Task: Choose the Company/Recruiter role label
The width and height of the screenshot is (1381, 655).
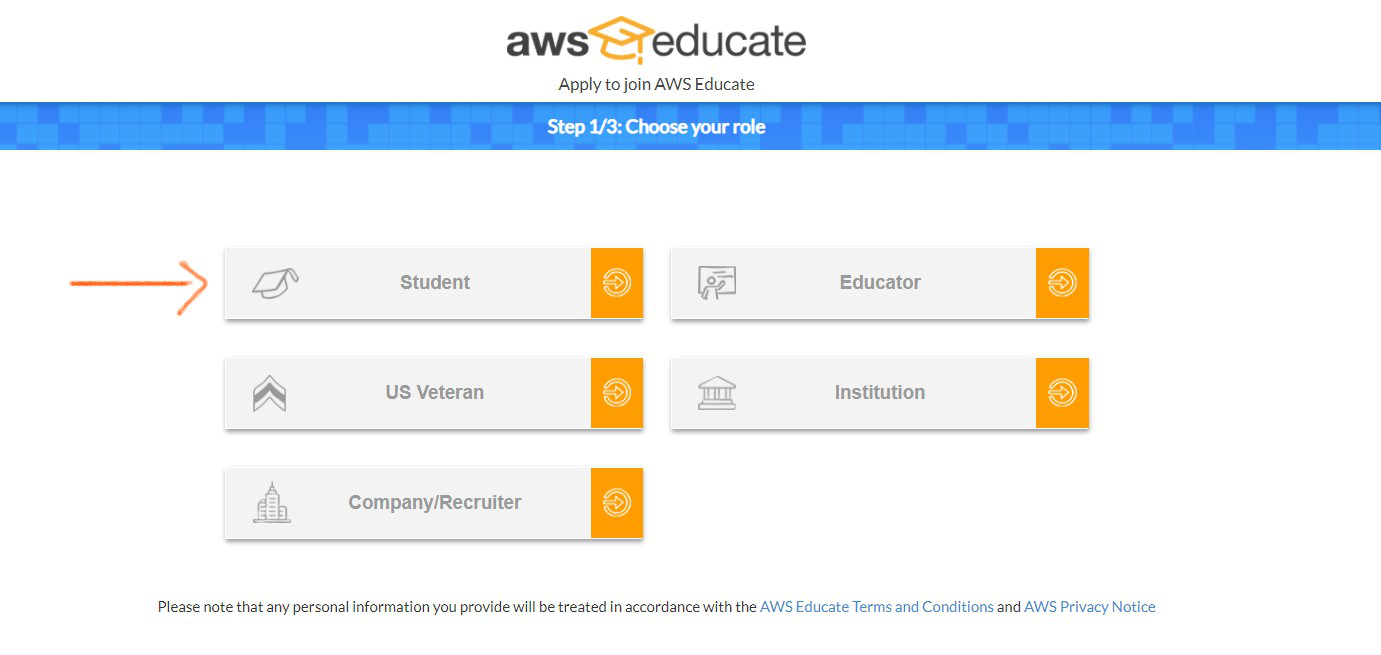Action: [435, 503]
